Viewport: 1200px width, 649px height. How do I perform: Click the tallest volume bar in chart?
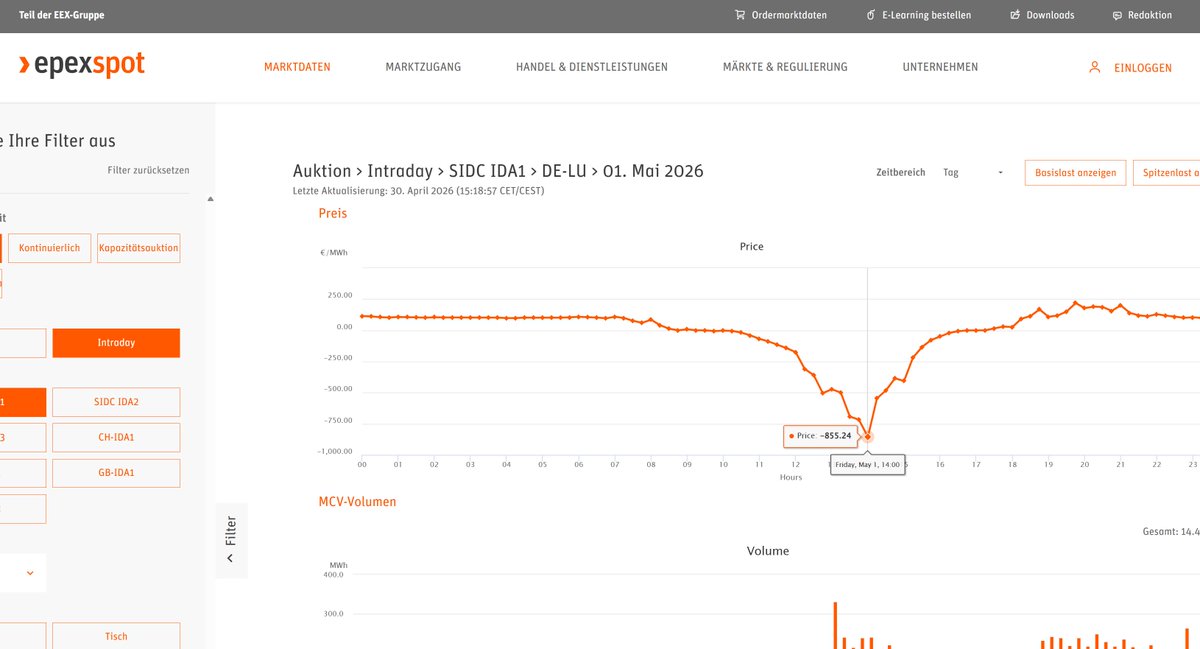point(835,625)
